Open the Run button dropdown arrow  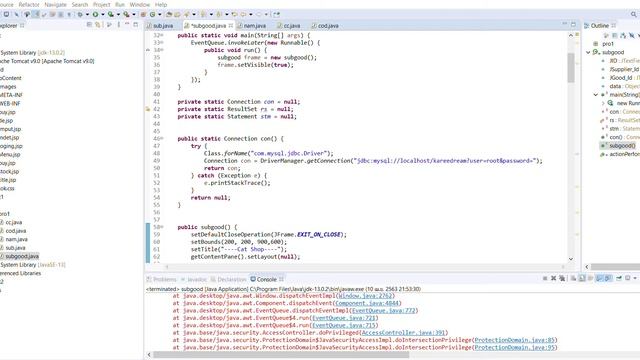pyautogui.click(x=103, y=14)
